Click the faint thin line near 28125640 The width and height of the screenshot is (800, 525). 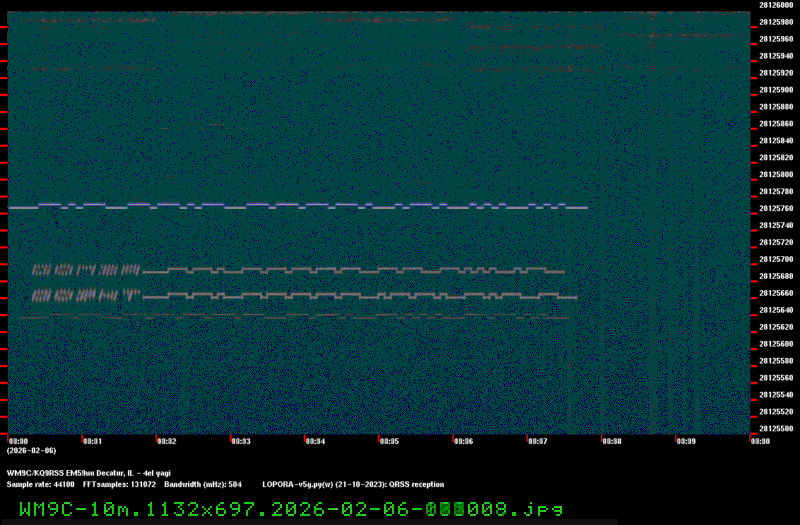pyautogui.click(x=300, y=317)
